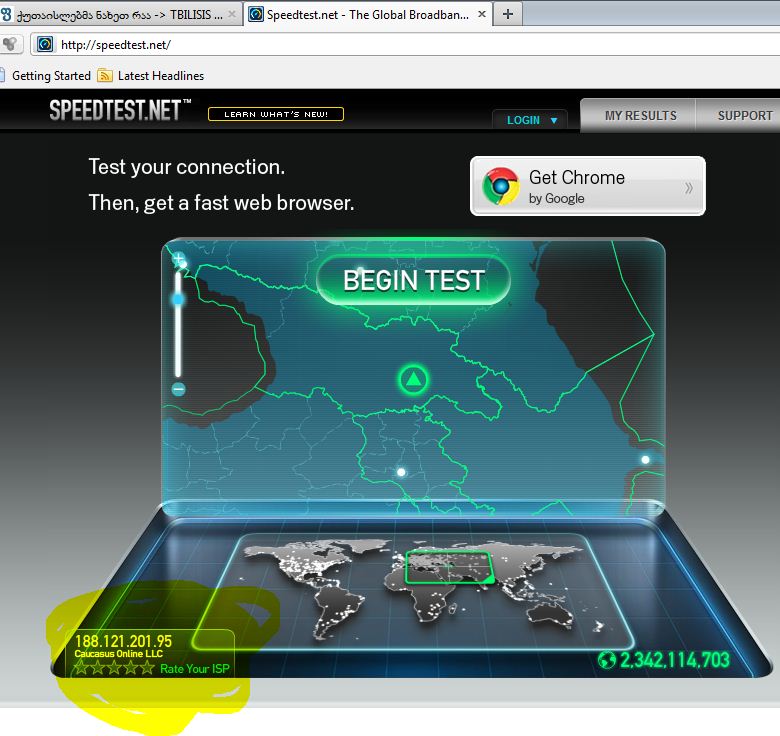Click the 2,342,114,703 test count
780x736 pixels.
[675, 660]
